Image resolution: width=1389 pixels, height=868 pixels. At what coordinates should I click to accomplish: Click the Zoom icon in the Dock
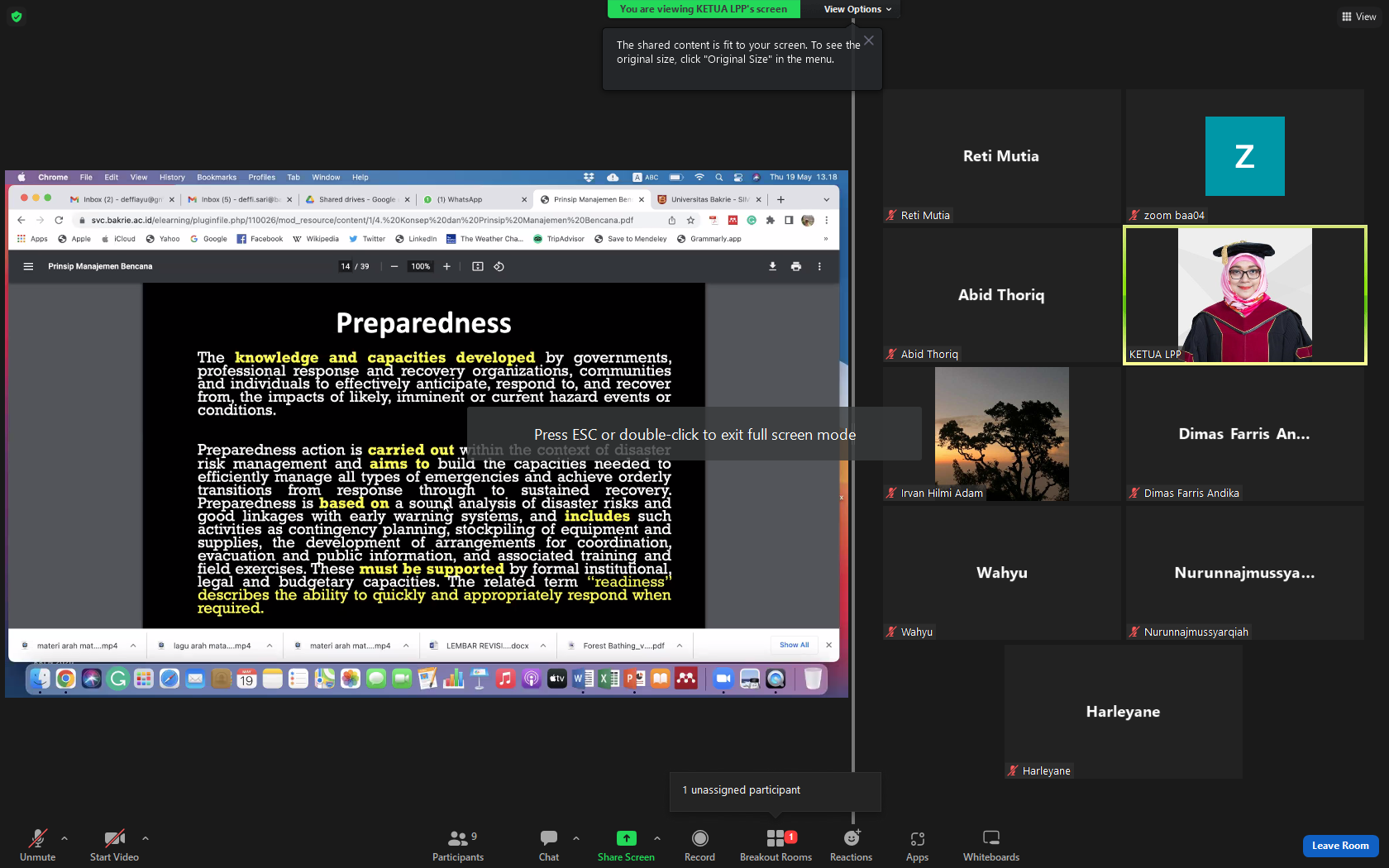click(723, 679)
